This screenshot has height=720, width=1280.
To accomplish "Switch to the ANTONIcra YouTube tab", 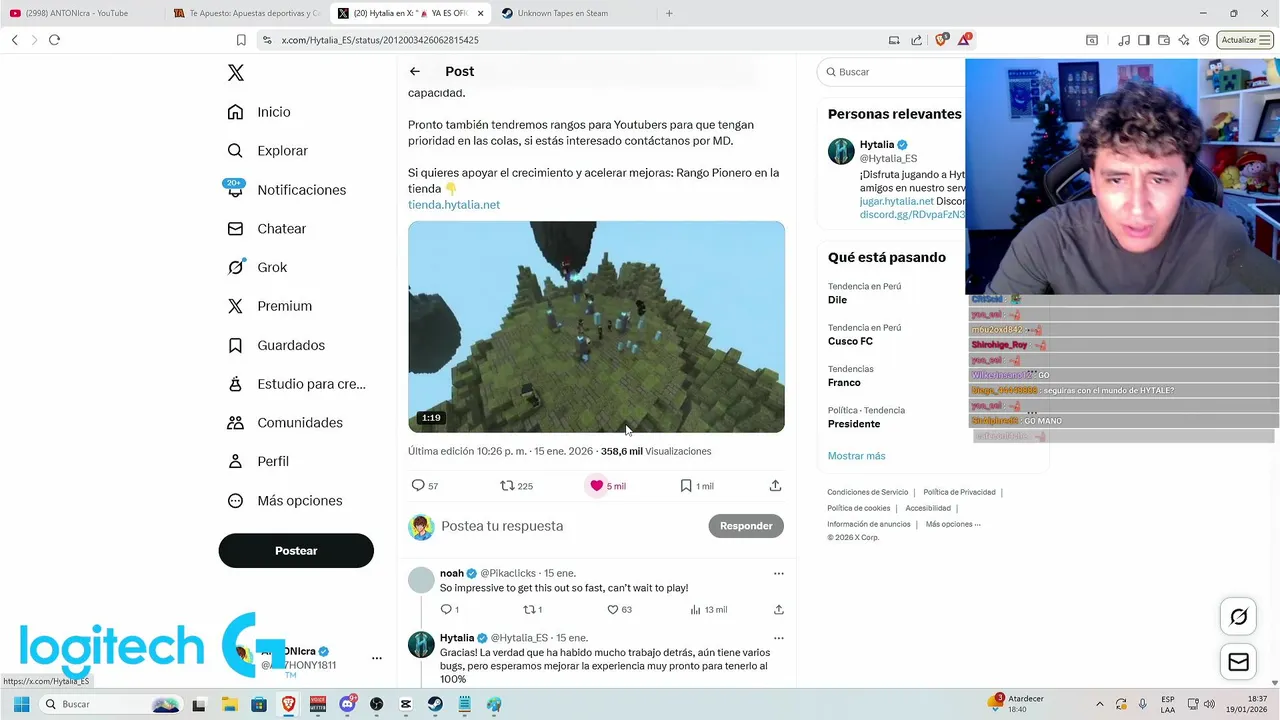I will coord(80,13).
